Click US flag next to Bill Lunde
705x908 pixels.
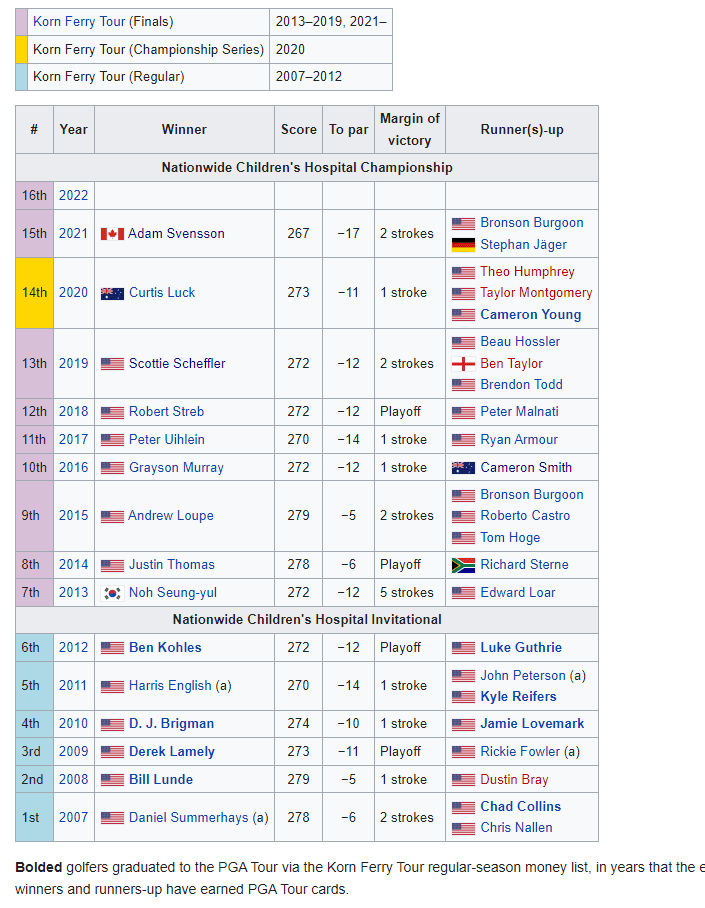pos(112,780)
